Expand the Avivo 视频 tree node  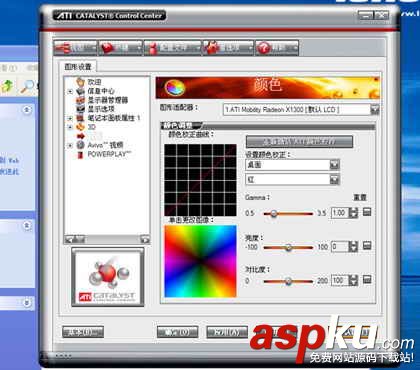[x=70, y=145]
